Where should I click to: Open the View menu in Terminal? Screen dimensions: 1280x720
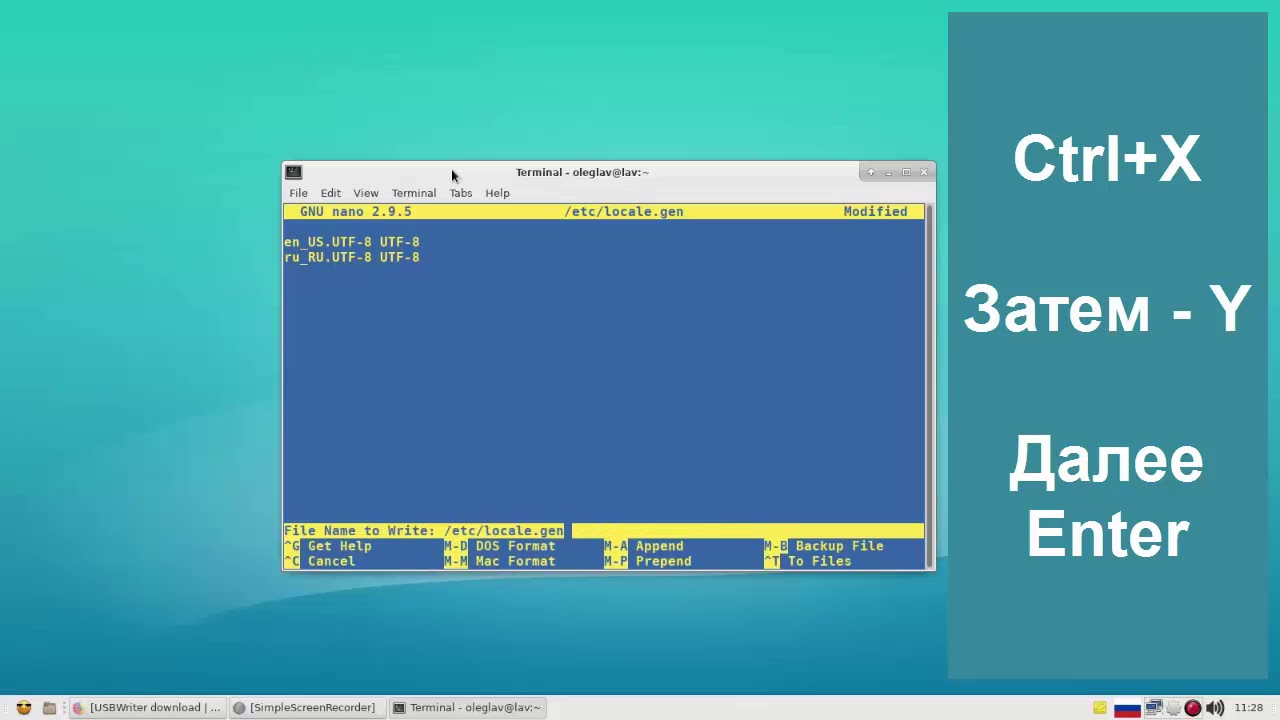pyautogui.click(x=365, y=193)
